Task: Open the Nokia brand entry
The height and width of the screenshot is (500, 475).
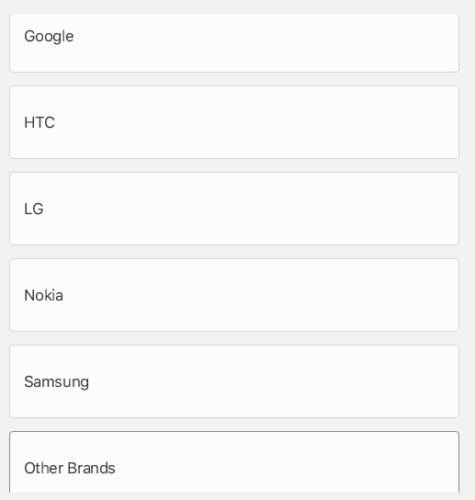Action: (x=234, y=295)
